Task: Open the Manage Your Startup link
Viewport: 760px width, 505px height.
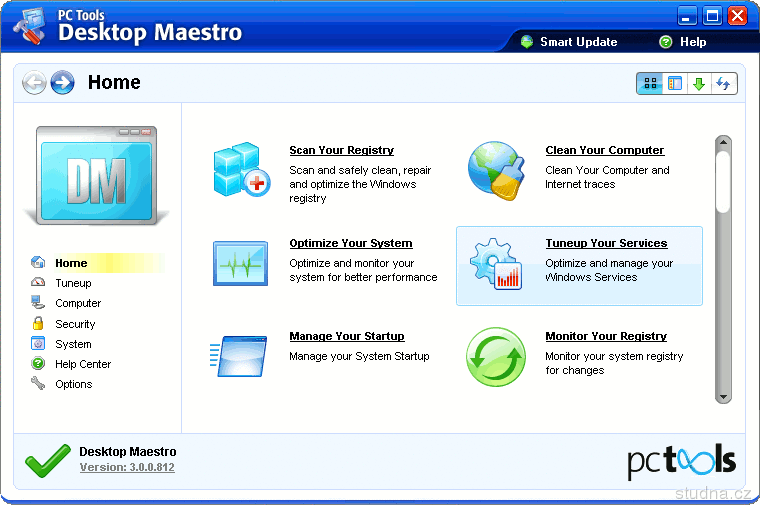Action: point(347,336)
